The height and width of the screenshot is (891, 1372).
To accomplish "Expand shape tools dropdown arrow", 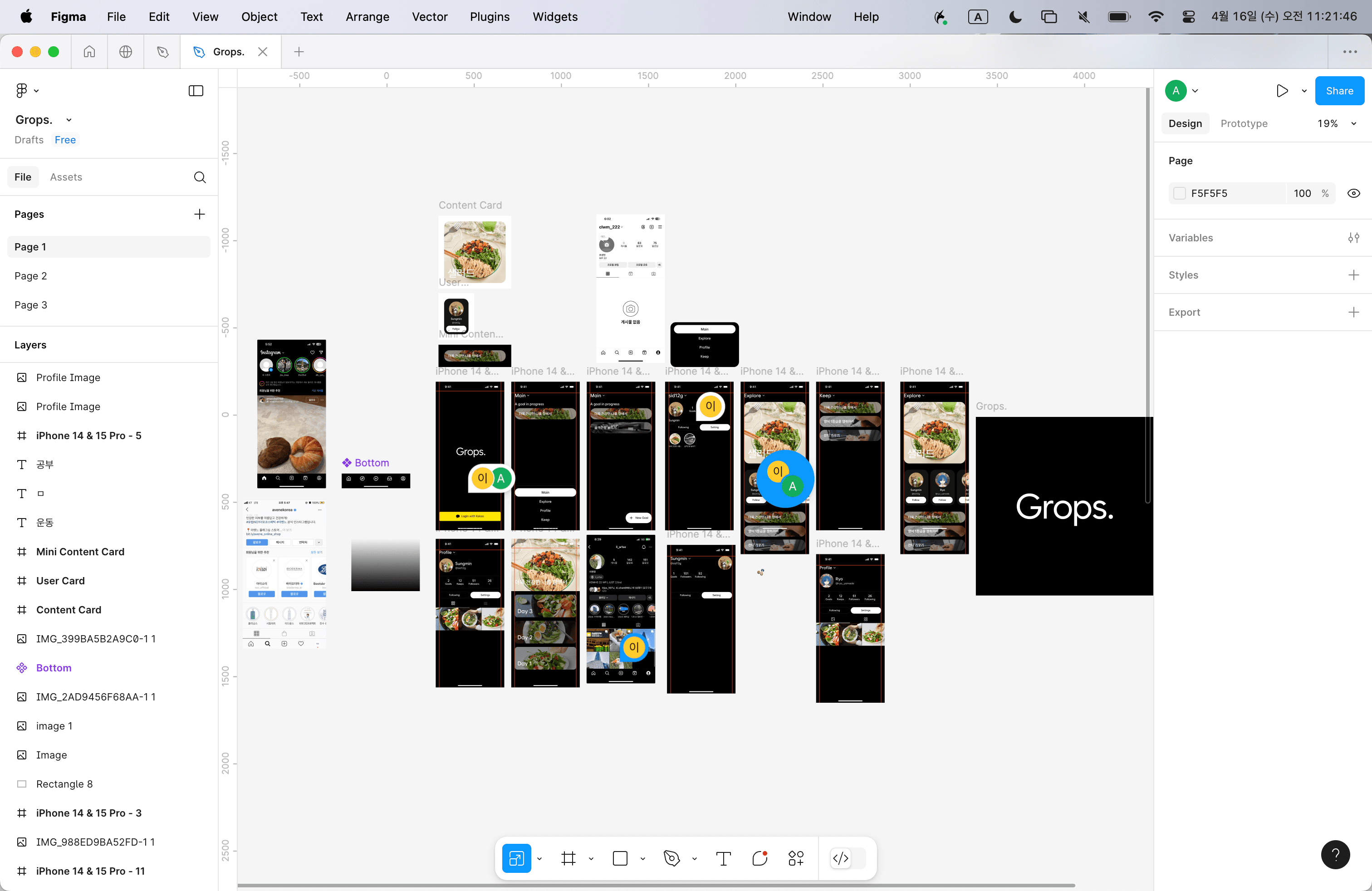I will [x=643, y=859].
